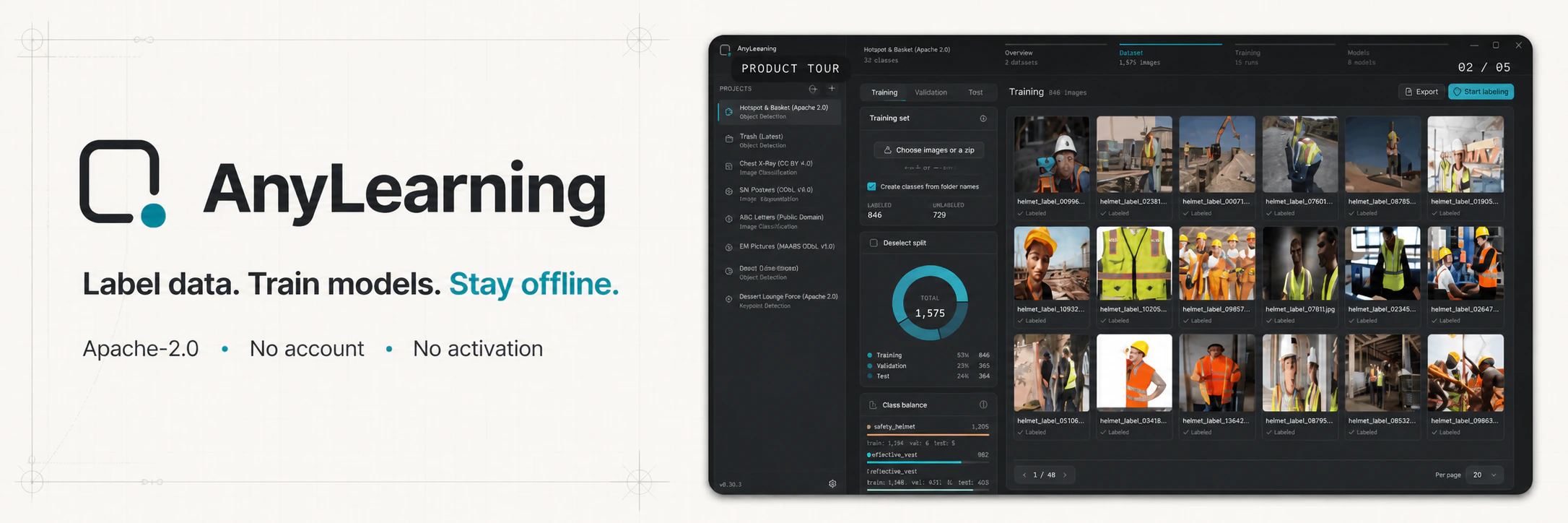
Task: Open thumbnail helmet_label_13642
Action: (x=1217, y=373)
